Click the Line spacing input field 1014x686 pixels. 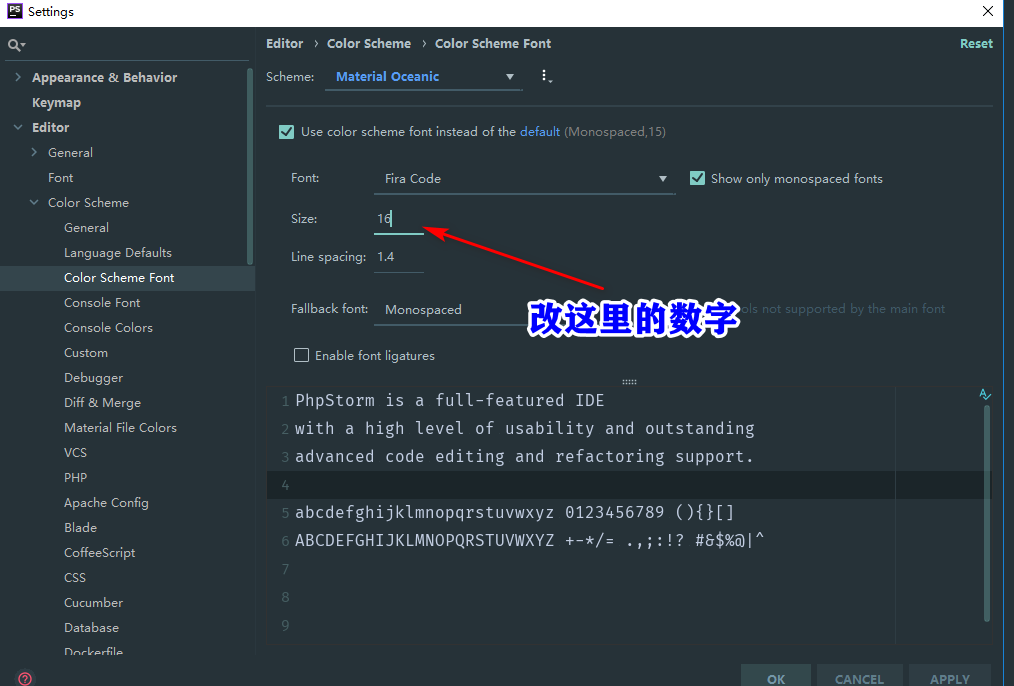[x=398, y=257]
